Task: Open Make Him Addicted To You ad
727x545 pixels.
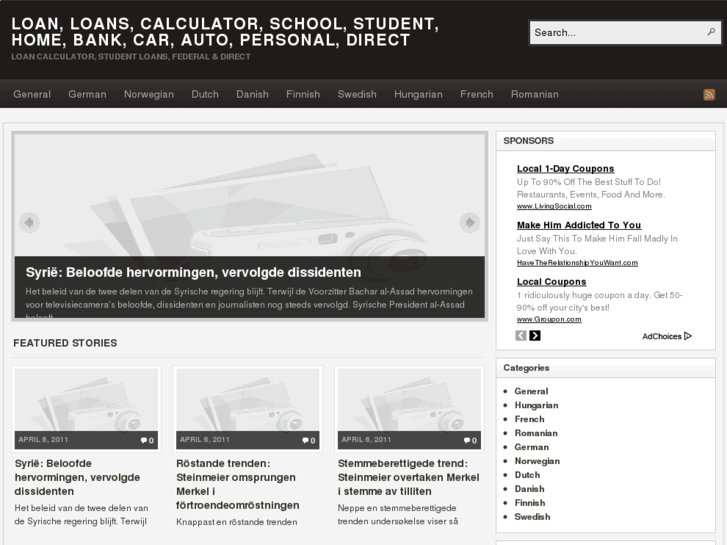Action: coord(579,225)
